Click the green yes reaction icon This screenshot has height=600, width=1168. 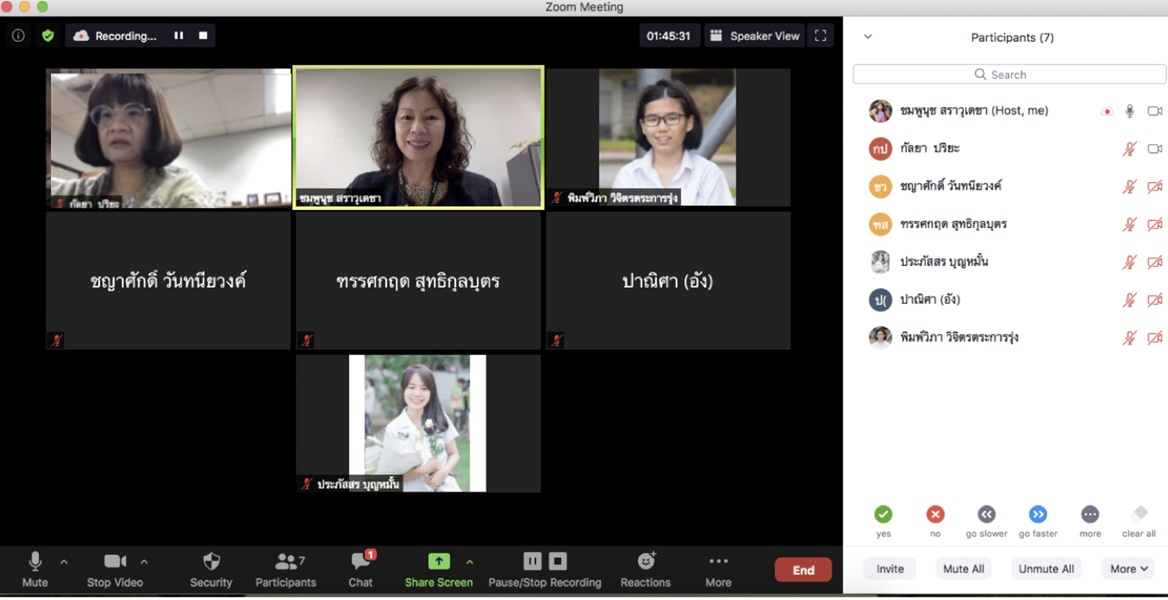(883, 514)
